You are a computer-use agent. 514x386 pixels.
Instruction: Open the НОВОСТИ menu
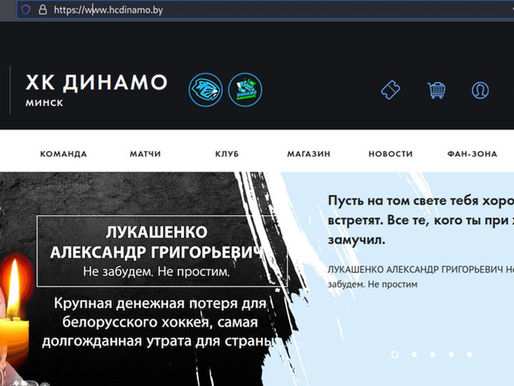pos(390,154)
